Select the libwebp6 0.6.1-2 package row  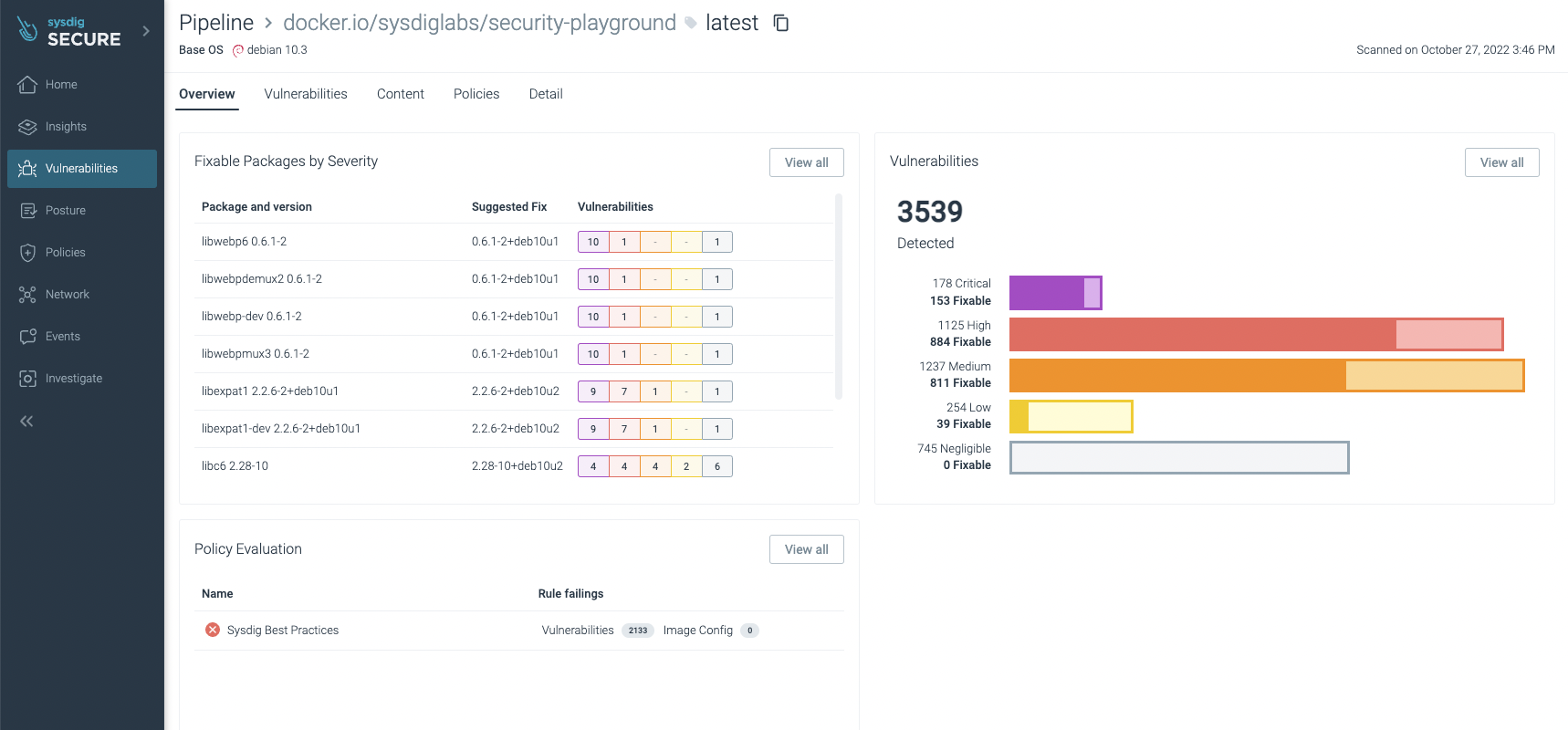point(513,242)
